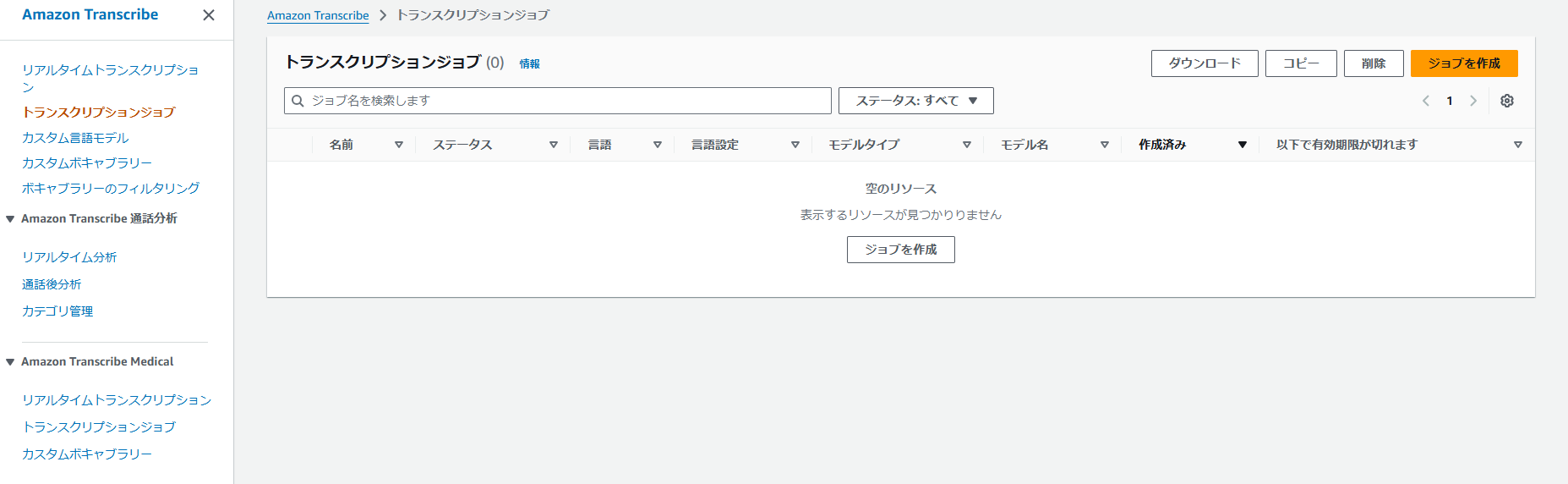This screenshot has width=1568, height=484.
Task: Open カスタム言語モデル nav item
Action: pos(75,137)
